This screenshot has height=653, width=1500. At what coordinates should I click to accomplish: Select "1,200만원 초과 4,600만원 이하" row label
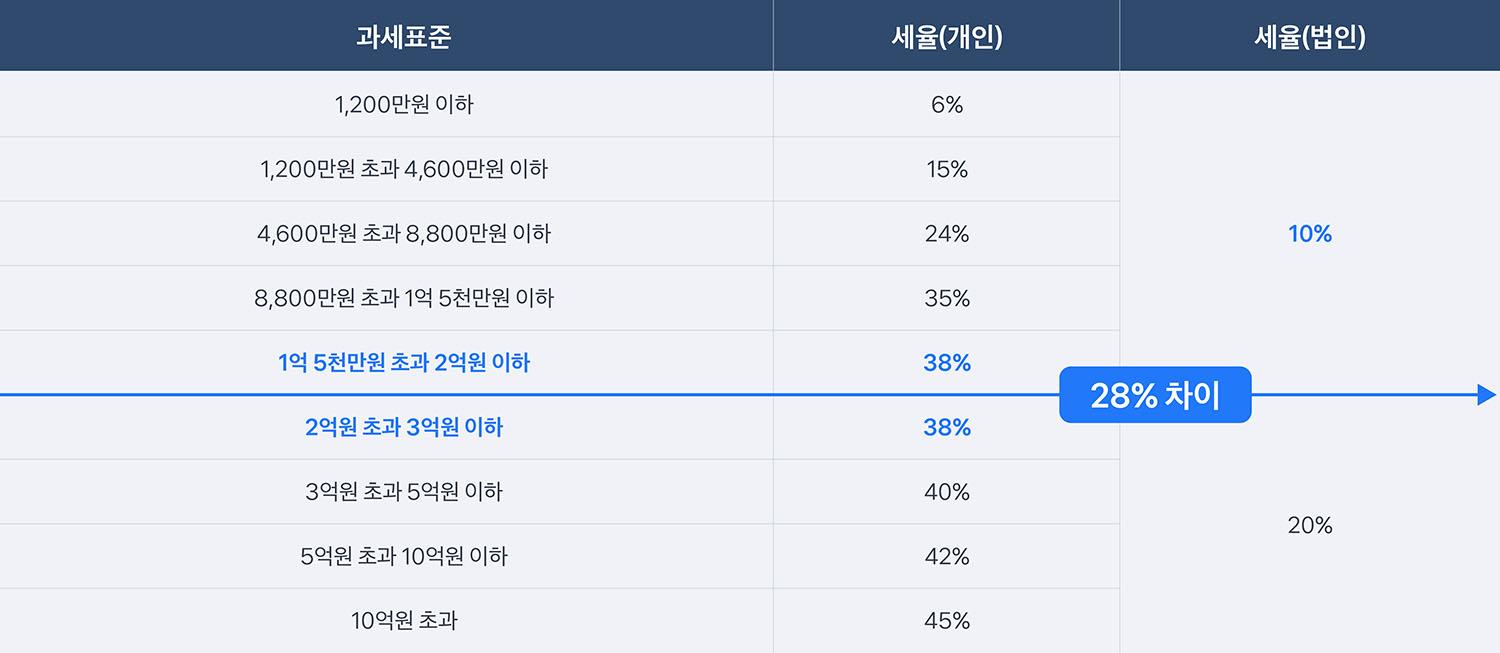tap(404, 169)
